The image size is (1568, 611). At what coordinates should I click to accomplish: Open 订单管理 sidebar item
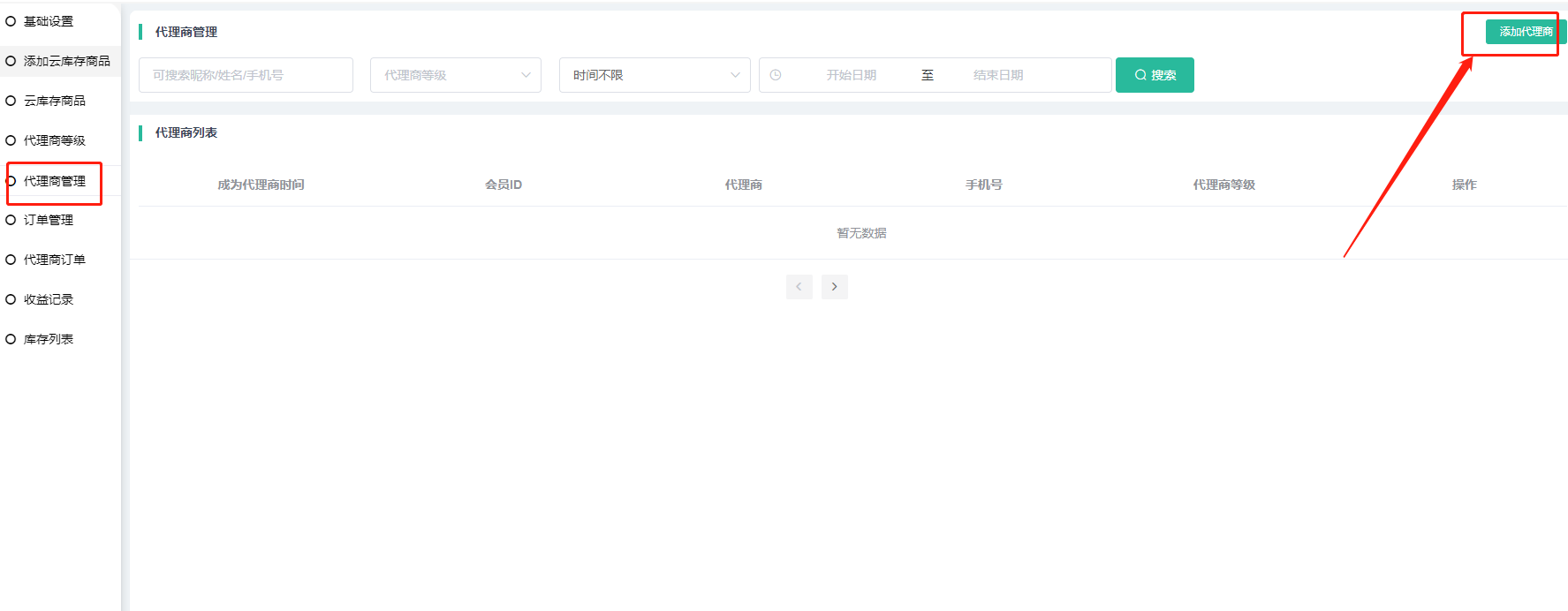click(49, 220)
